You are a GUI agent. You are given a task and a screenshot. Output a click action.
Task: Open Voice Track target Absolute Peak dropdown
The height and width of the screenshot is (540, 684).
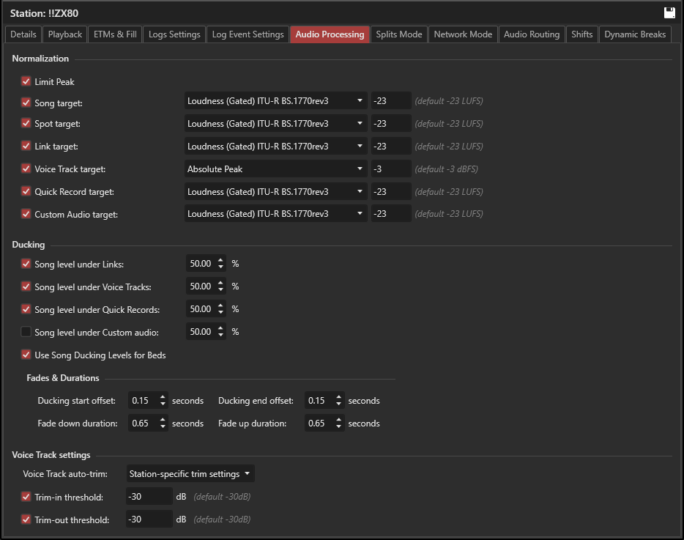coord(275,169)
